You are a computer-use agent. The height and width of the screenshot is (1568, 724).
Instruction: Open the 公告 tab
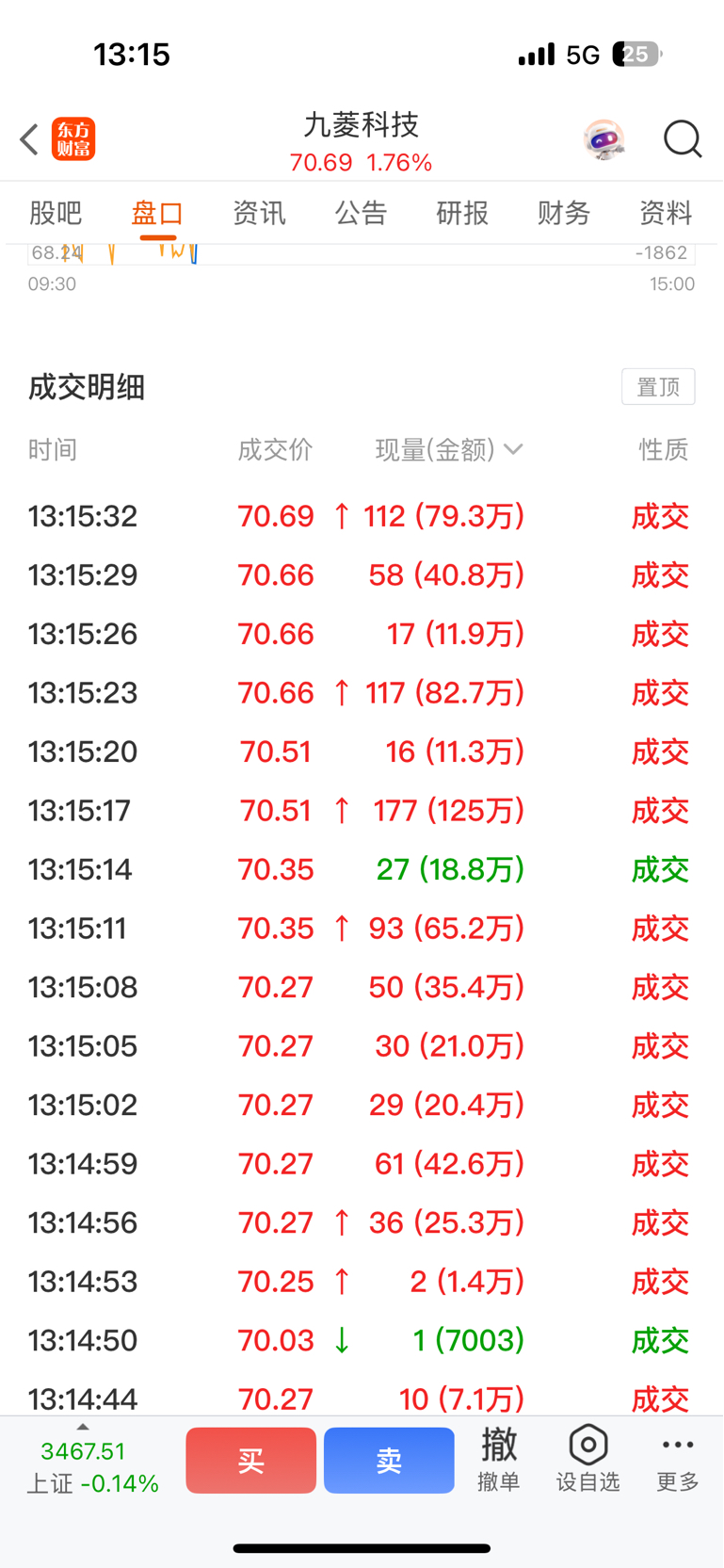tap(361, 213)
